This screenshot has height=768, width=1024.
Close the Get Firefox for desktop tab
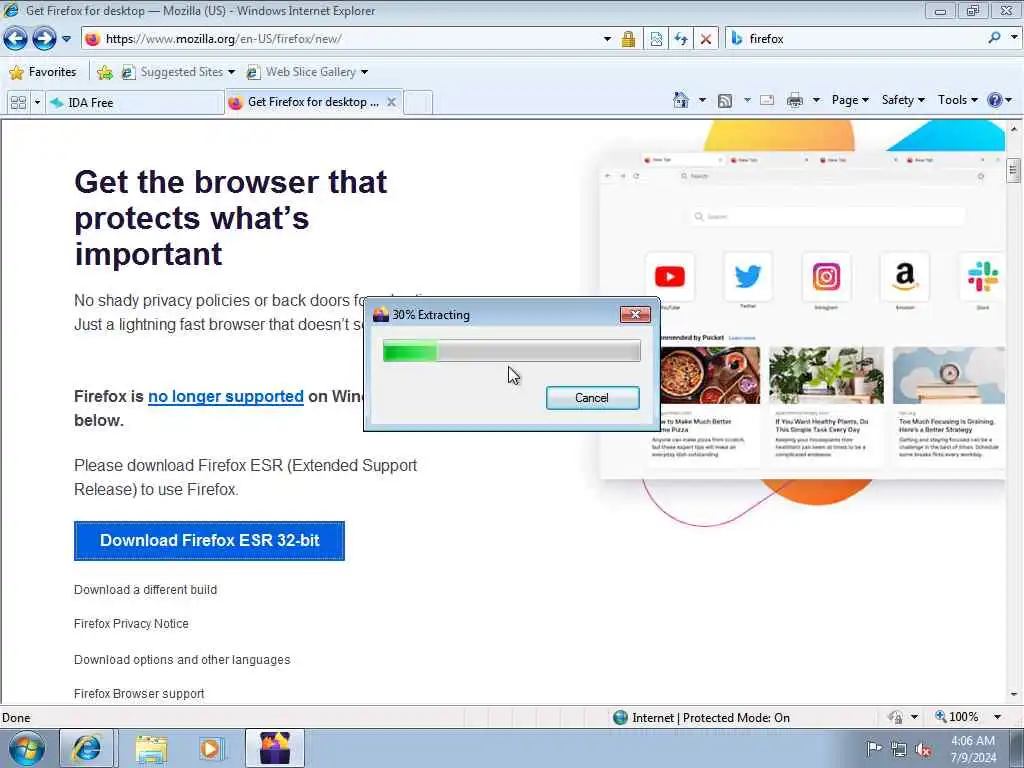tap(391, 102)
